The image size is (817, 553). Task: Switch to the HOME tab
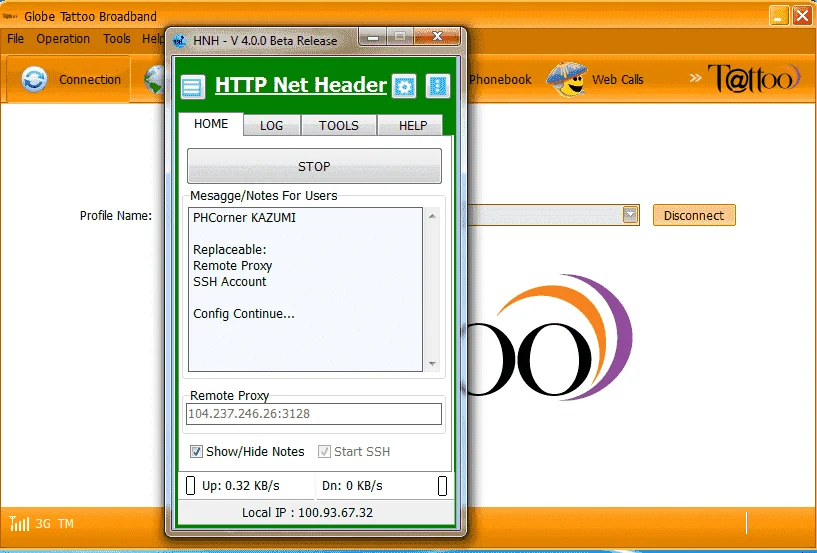tap(211, 124)
